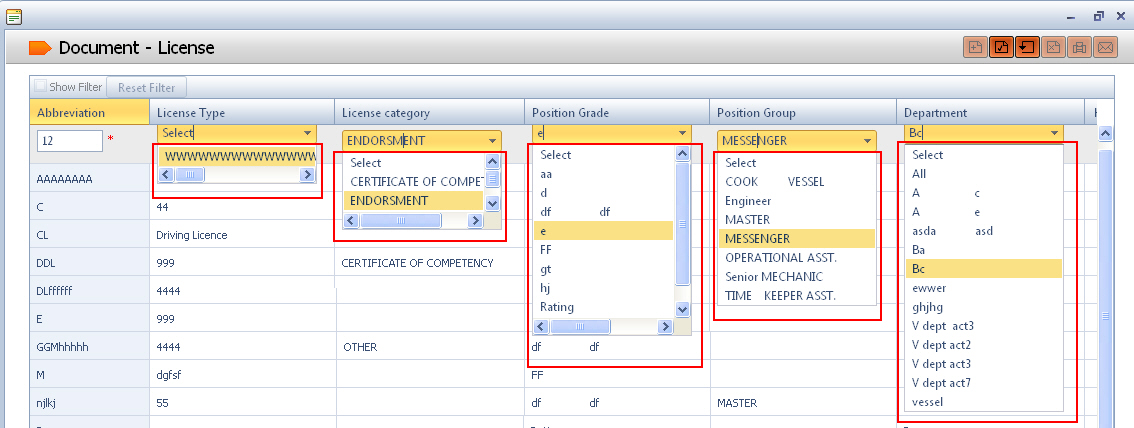
Task: Select 'Bc' in Department dropdown list
Action: [x=917, y=268]
